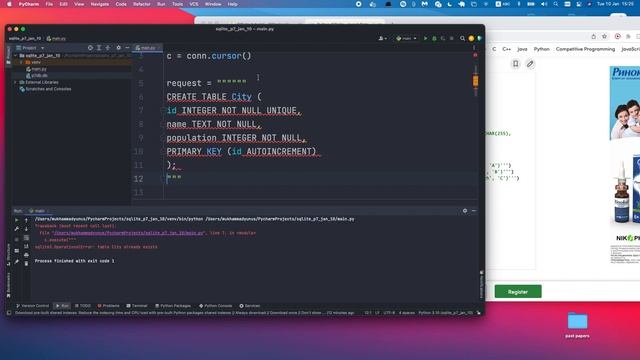The height and width of the screenshot is (360, 640).
Task: Click main.py in the navigation breadcrumb
Action: (56, 38)
